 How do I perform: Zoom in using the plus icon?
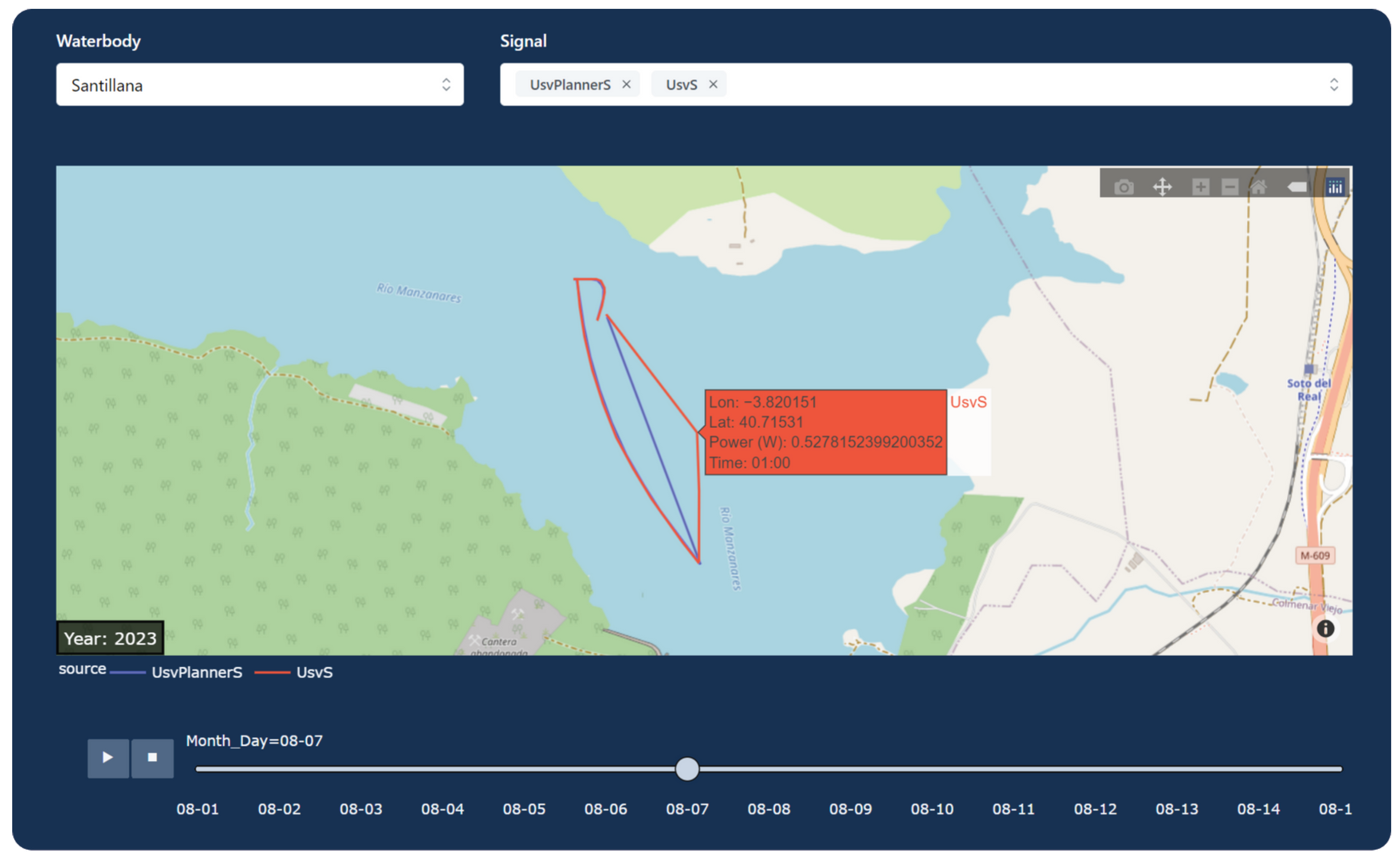(1200, 187)
